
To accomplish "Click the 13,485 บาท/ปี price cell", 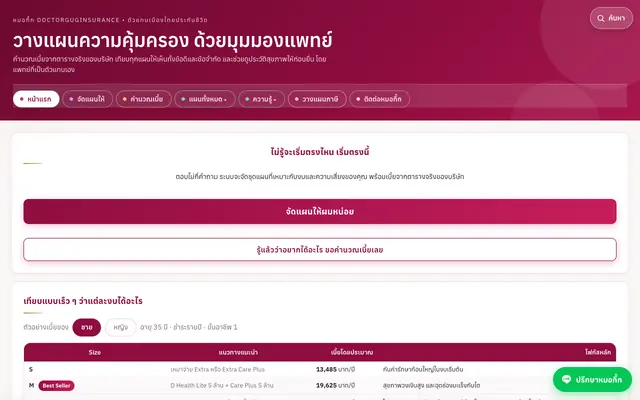I will pos(336,369).
